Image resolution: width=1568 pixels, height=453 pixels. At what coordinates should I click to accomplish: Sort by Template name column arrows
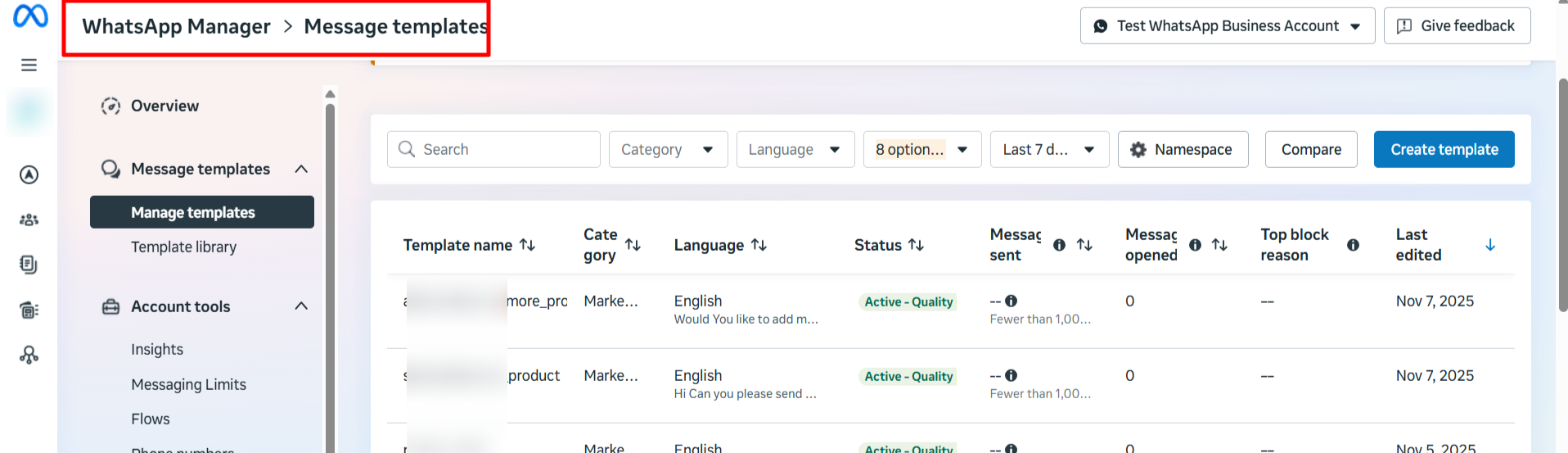point(528,245)
